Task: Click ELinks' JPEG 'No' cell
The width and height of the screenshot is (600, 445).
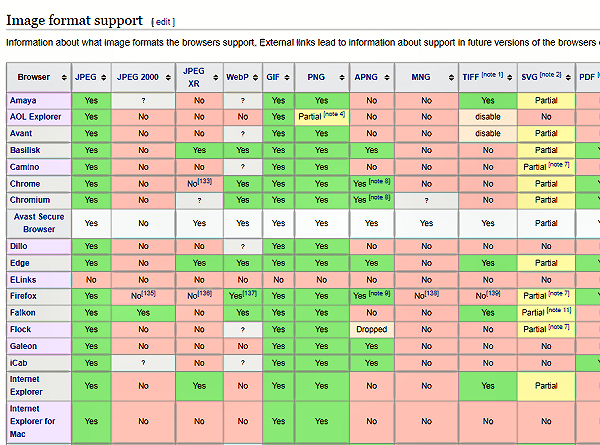Action: click(91, 280)
